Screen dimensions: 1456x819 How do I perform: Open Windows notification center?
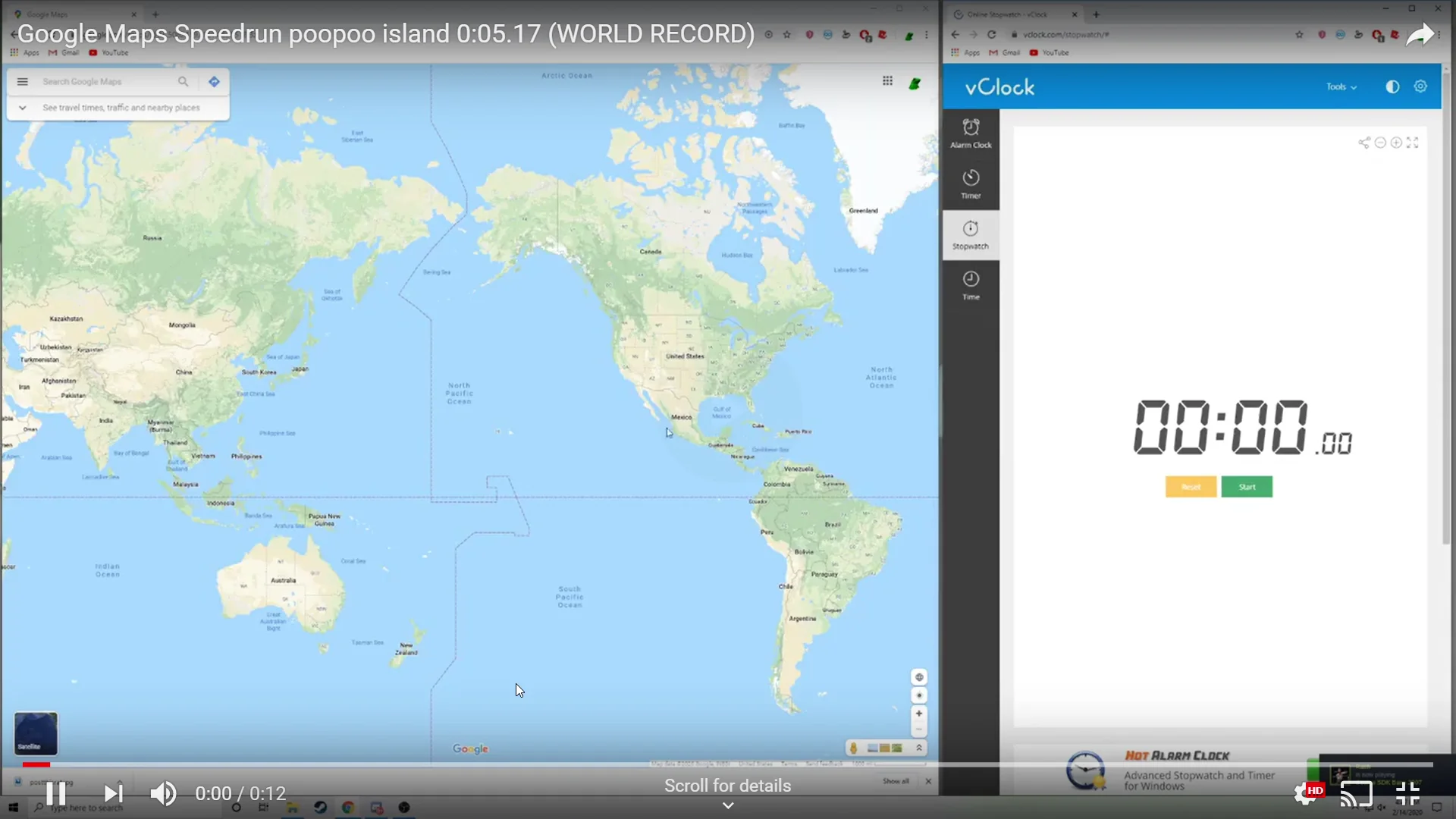[x=1436, y=808]
